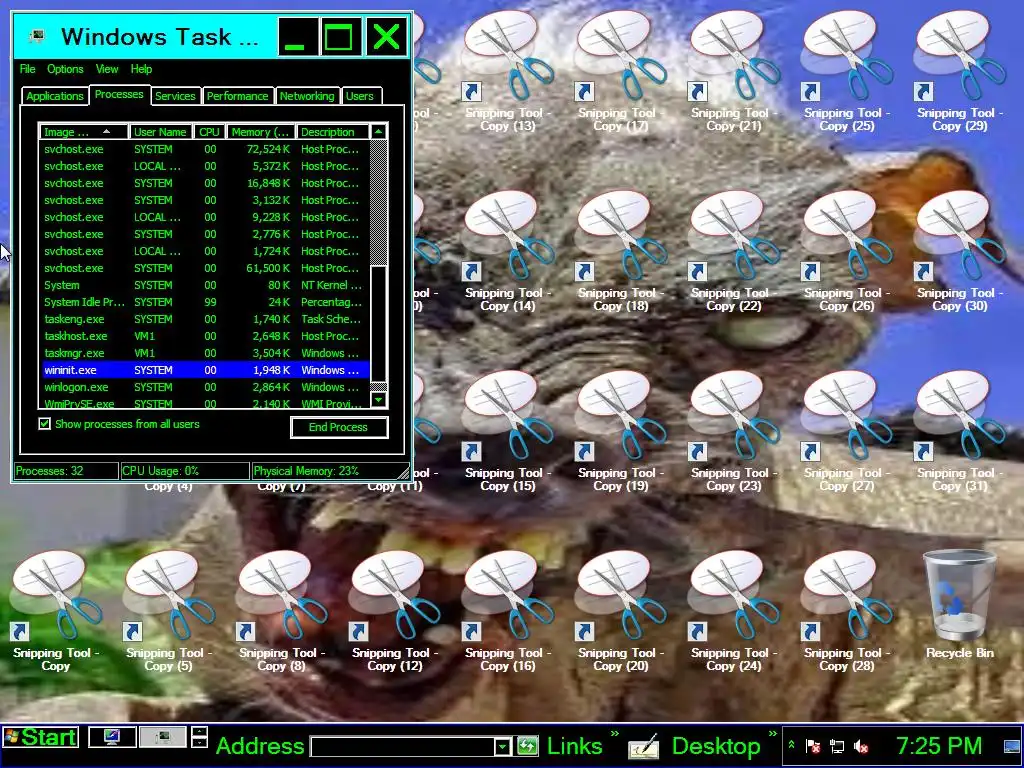Open the Options menu
Image resolution: width=1024 pixels, height=768 pixels.
tap(65, 69)
